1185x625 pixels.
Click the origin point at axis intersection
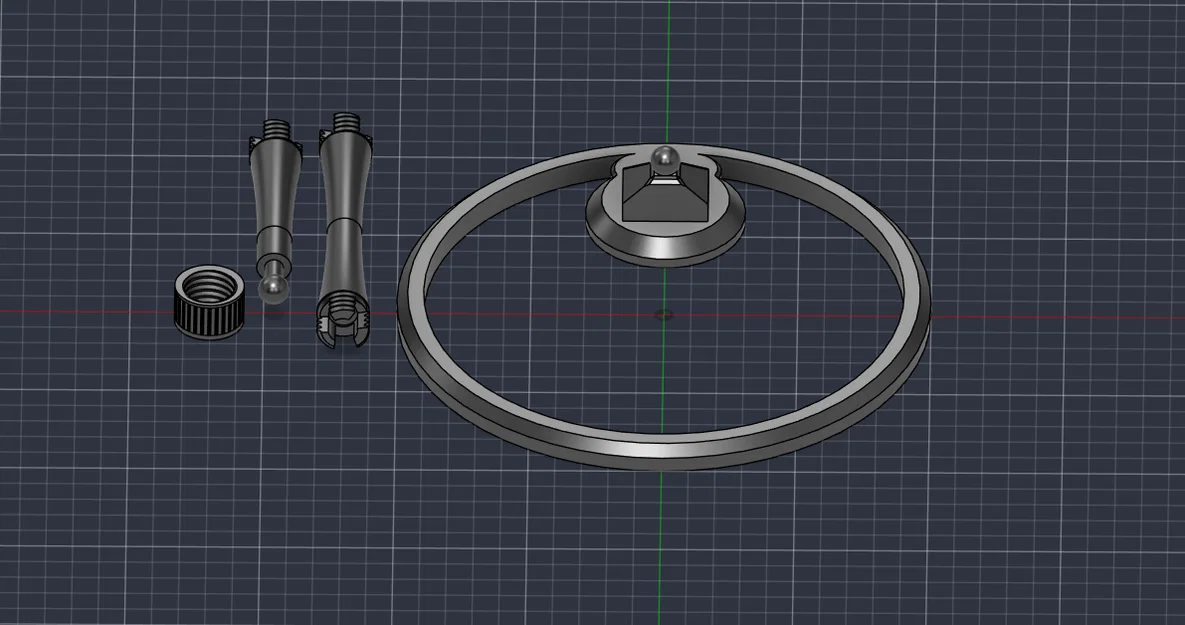click(663, 314)
